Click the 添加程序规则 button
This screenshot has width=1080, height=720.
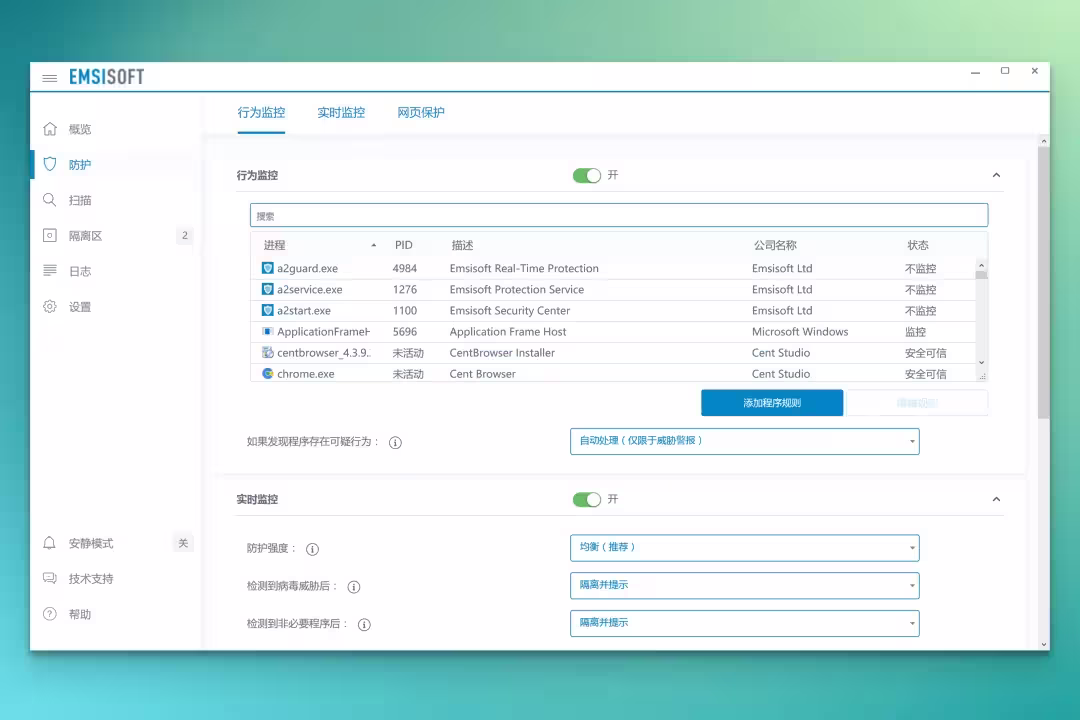coord(772,403)
